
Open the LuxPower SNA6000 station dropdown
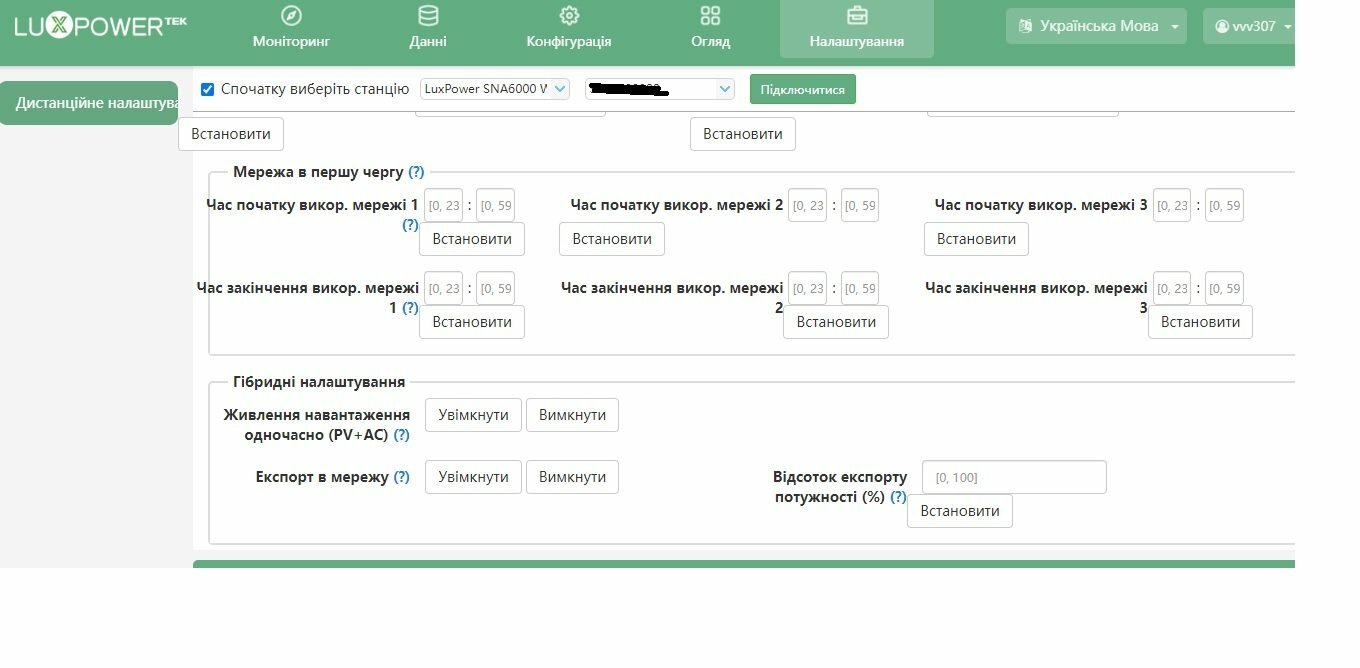495,89
